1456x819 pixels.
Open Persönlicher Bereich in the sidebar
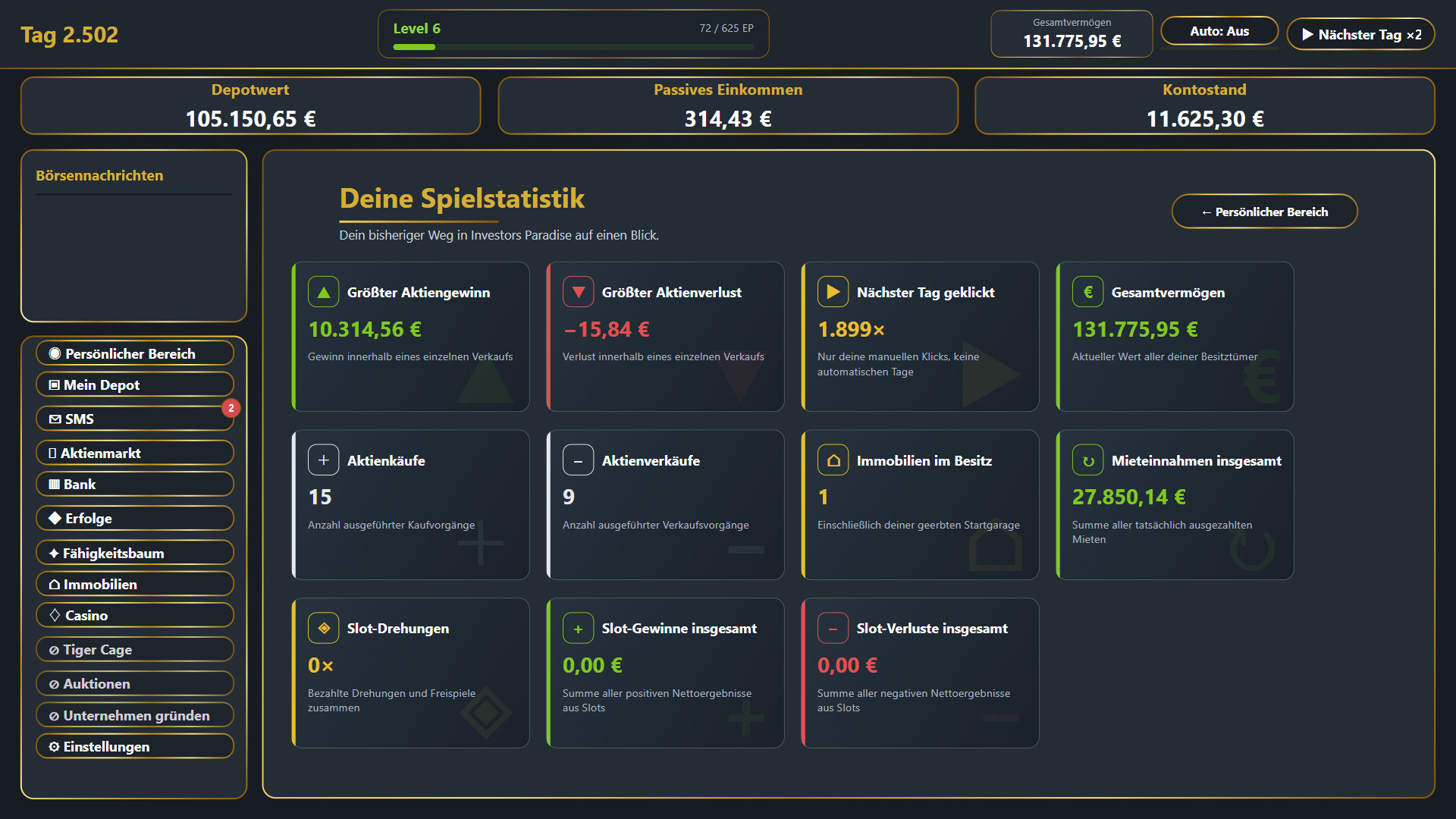[x=135, y=353]
